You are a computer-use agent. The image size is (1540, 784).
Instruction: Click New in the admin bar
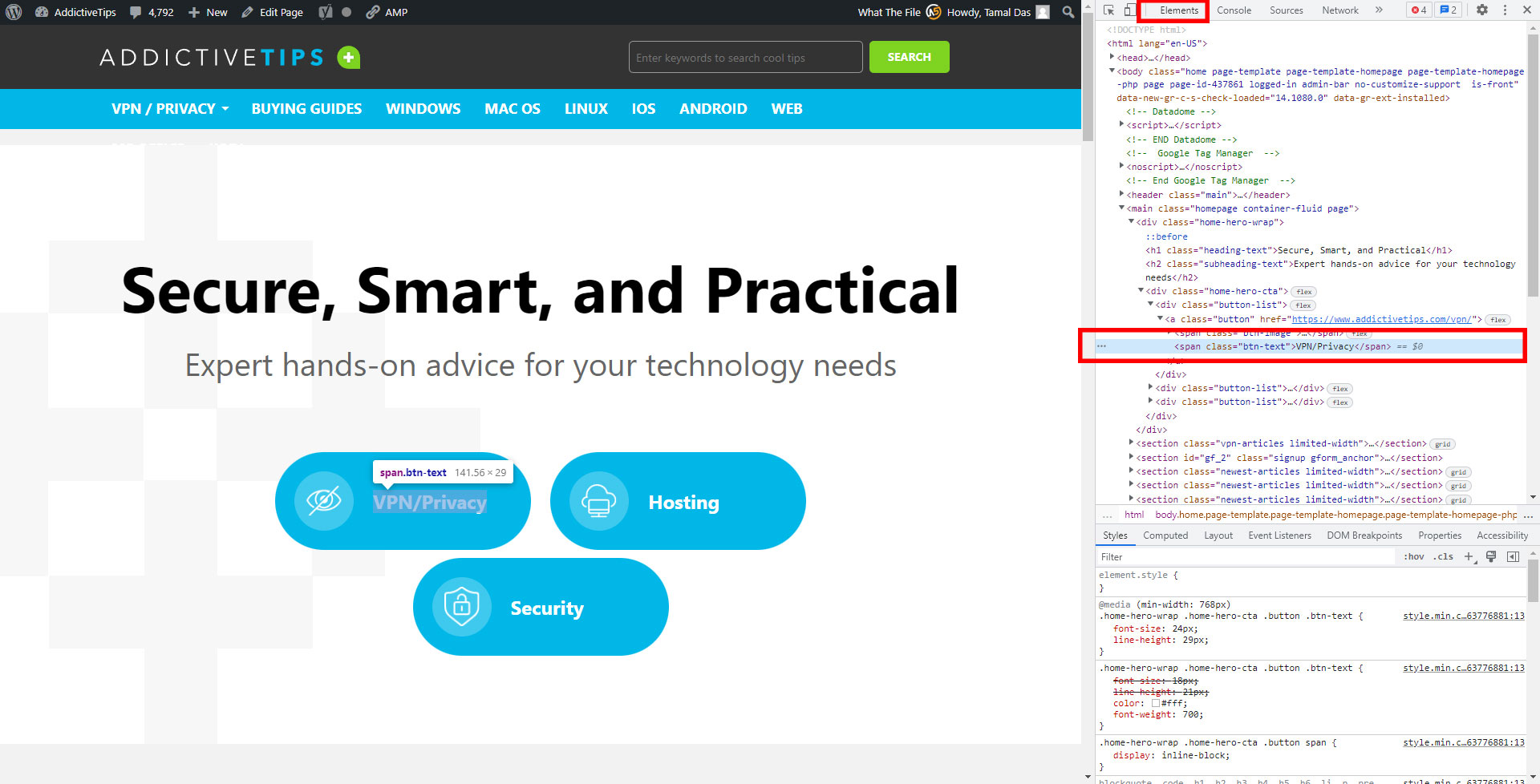208,12
